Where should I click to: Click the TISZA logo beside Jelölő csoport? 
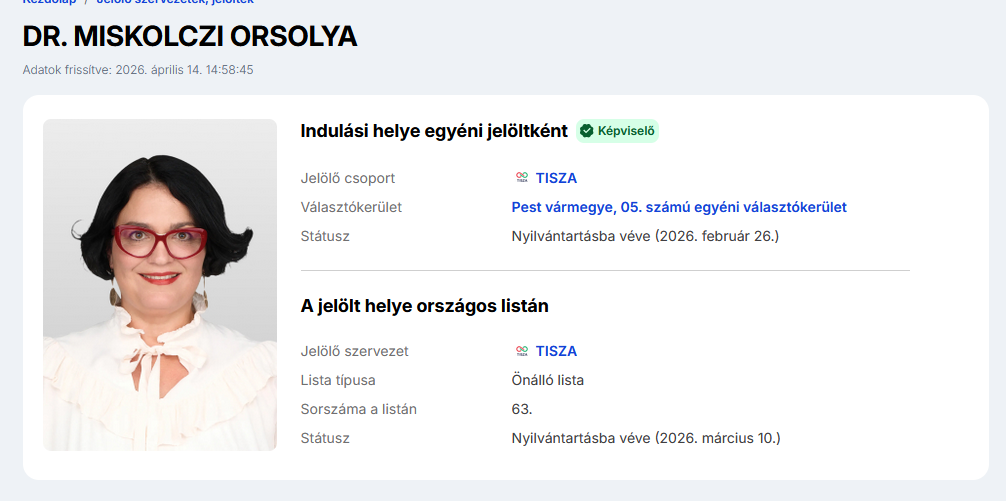point(522,178)
